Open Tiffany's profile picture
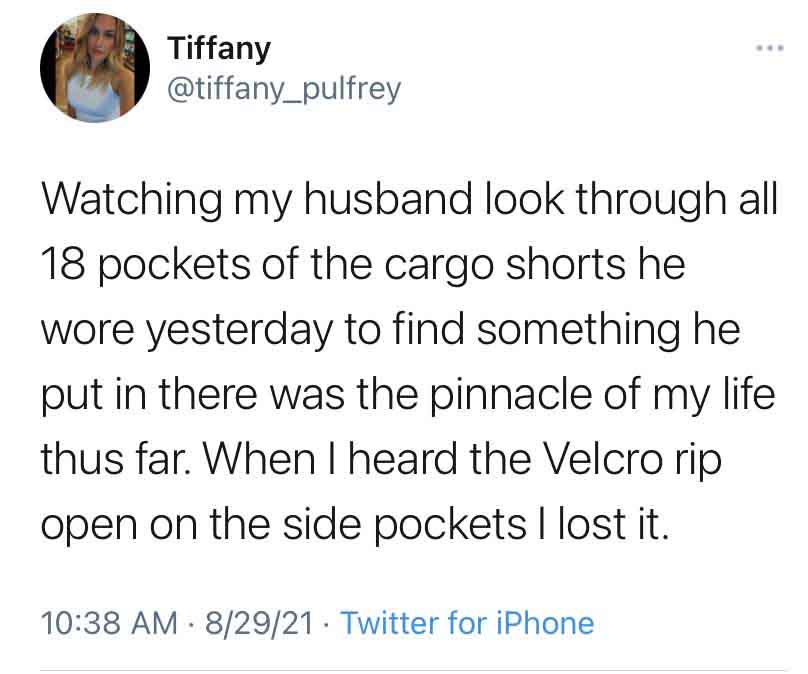 [95, 68]
